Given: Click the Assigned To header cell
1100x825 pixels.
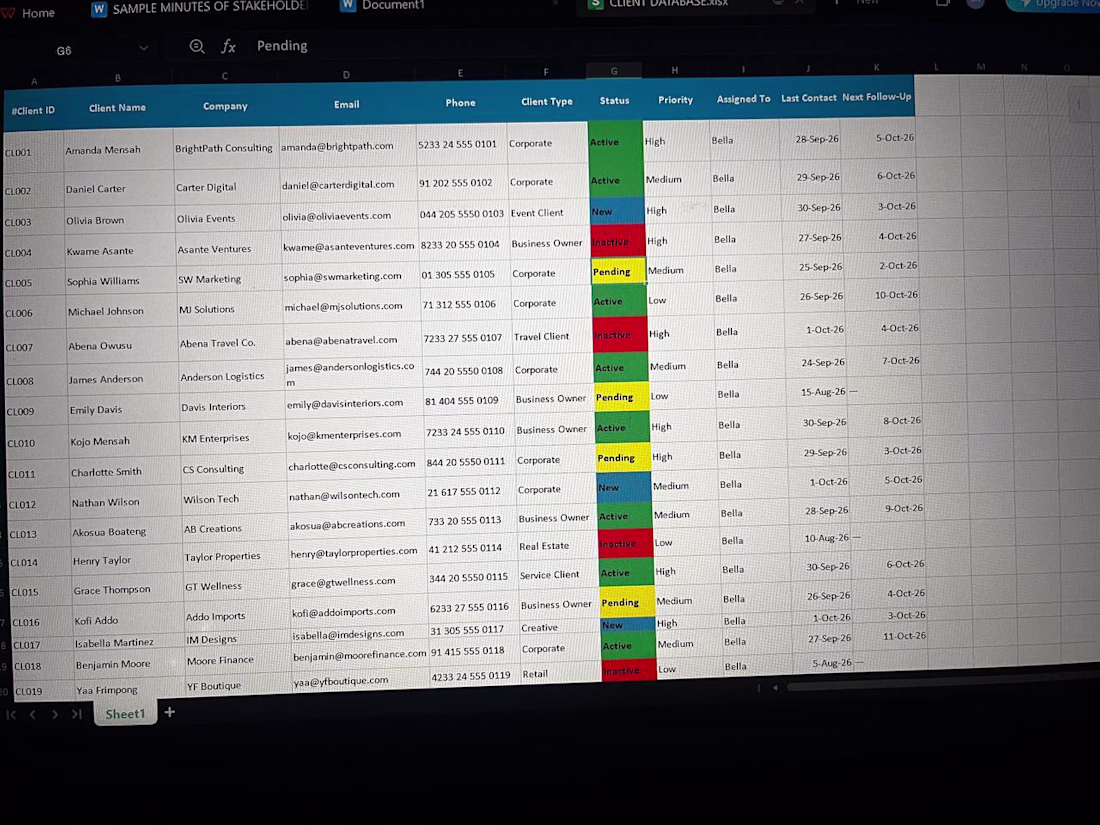Looking at the screenshot, I should 744,99.
